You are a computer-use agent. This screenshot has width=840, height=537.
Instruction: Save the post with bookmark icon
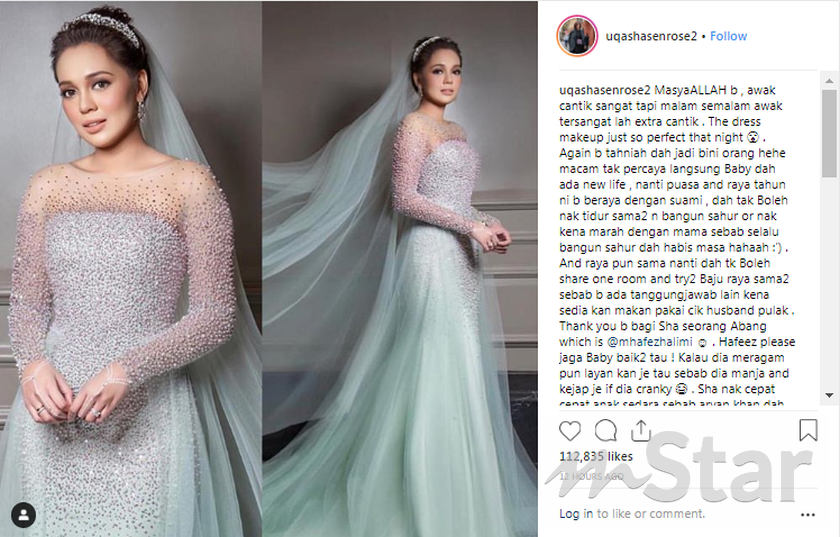point(808,430)
